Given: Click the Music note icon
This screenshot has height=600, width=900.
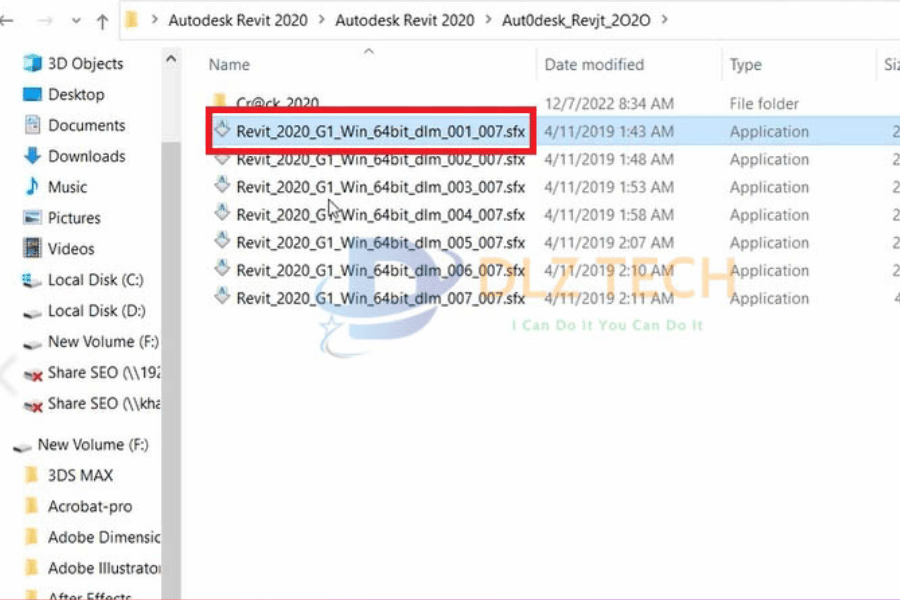Looking at the screenshot, I should tap(32, 187).
